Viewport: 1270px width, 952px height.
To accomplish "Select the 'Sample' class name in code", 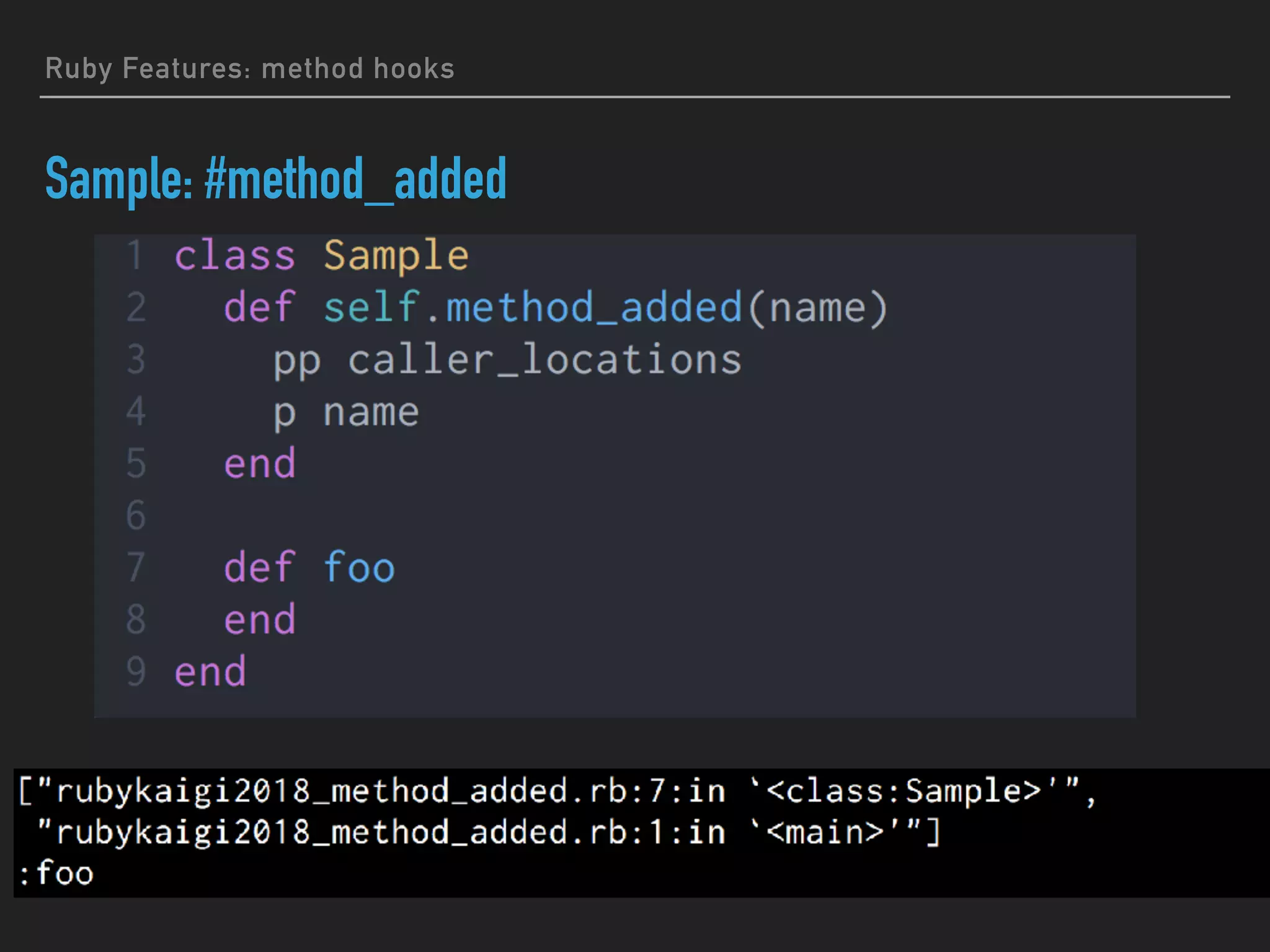I will (x=396, y=256).
